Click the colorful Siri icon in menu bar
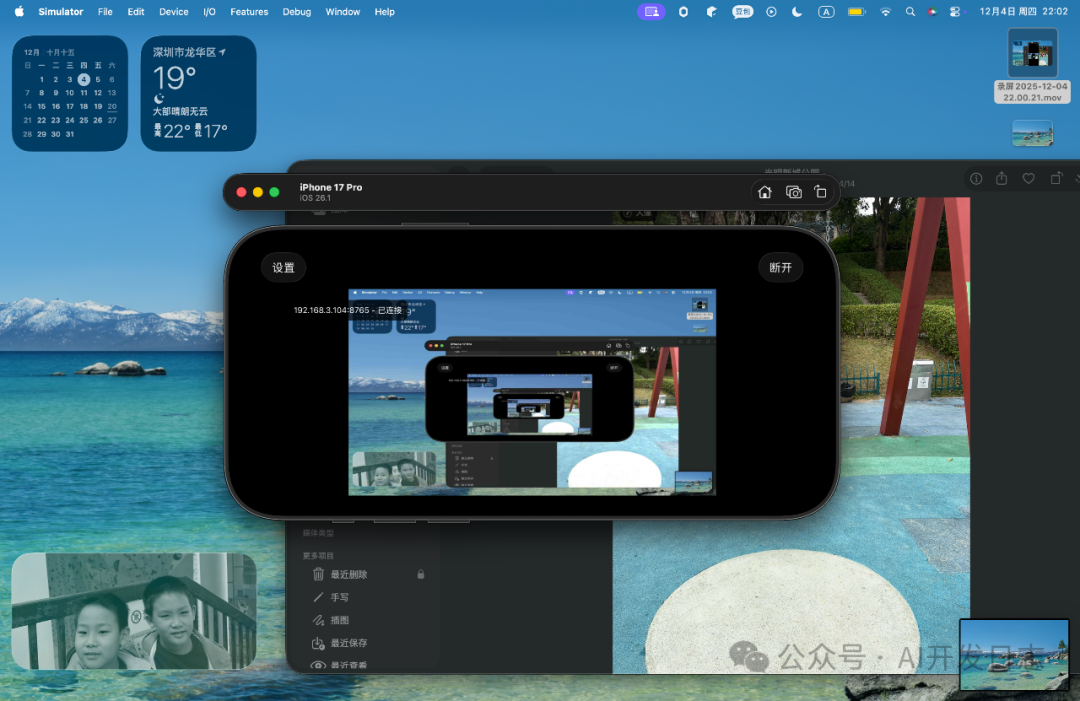 pyautogui.click(x=932, y=12)
